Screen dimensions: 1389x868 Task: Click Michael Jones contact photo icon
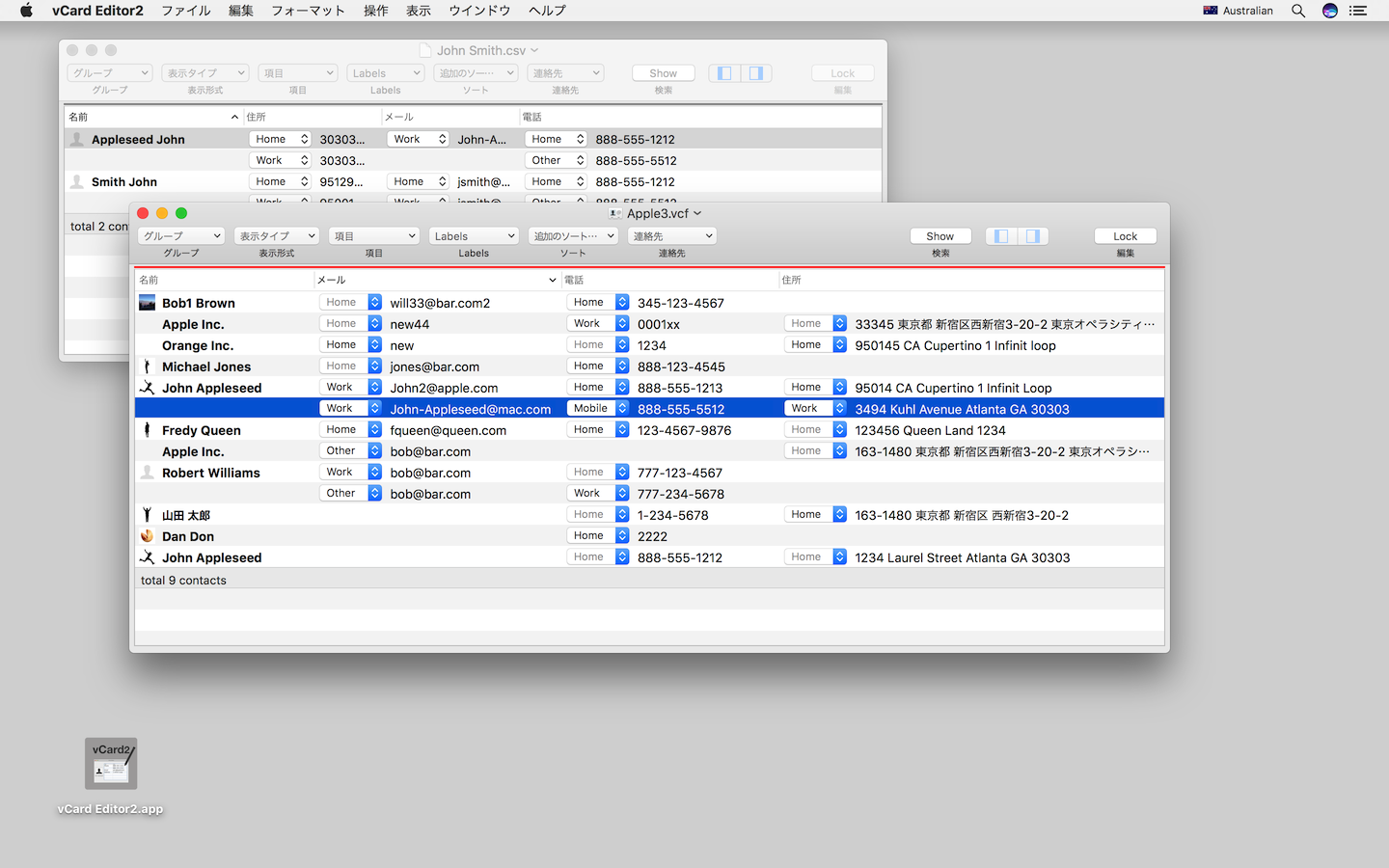147,366
